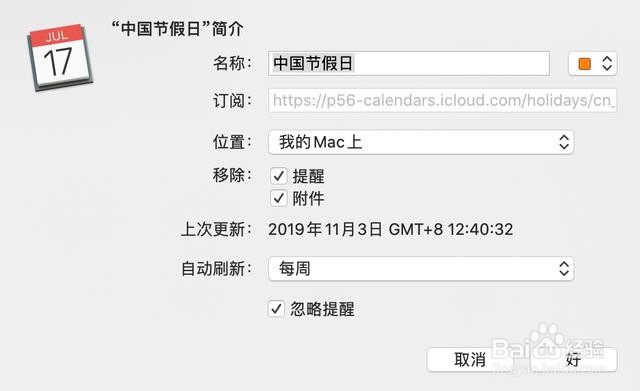The width and height of the screenshot is (640, 391).
Task: Click the 订阅 URL field with icloud address
Action: coord(442,100)
